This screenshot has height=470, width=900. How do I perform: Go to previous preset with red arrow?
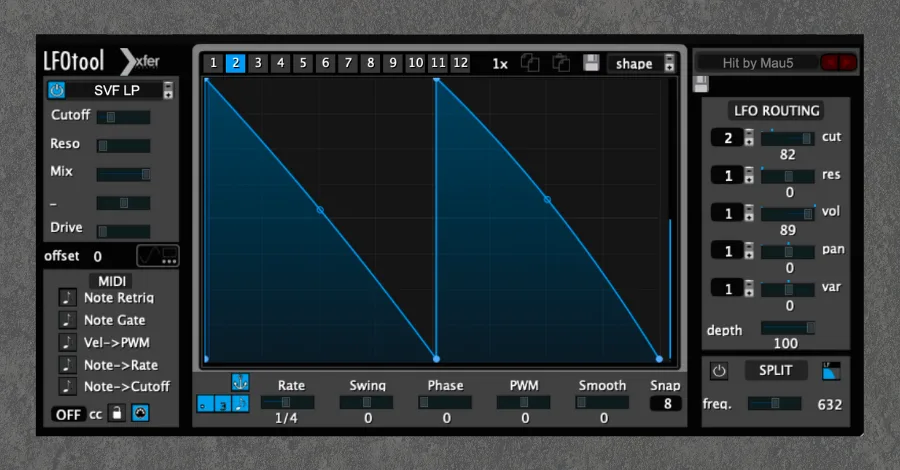(x=829, y=63)
